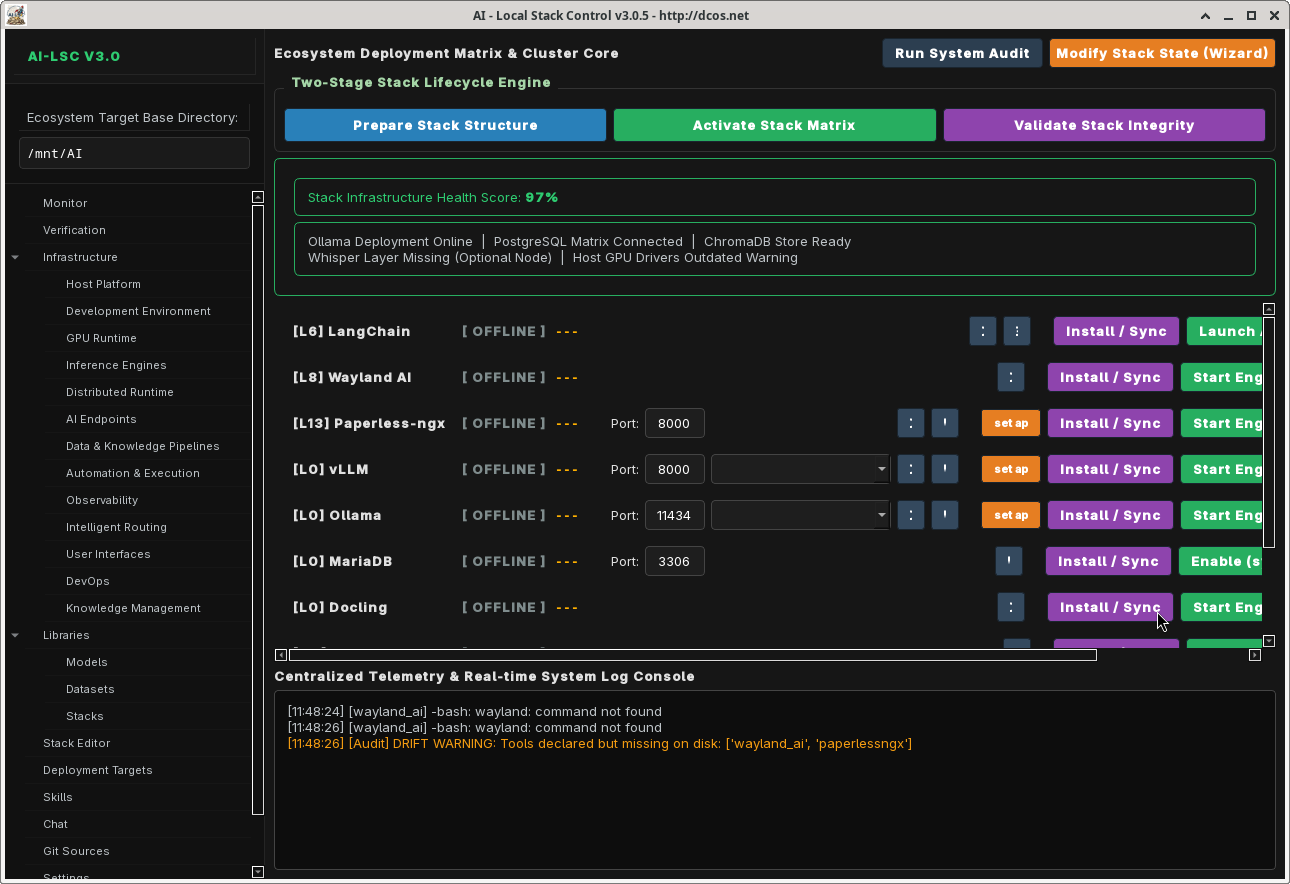Select Models under Libraries
Screen dimensions: 1290x884
[87, 662]
